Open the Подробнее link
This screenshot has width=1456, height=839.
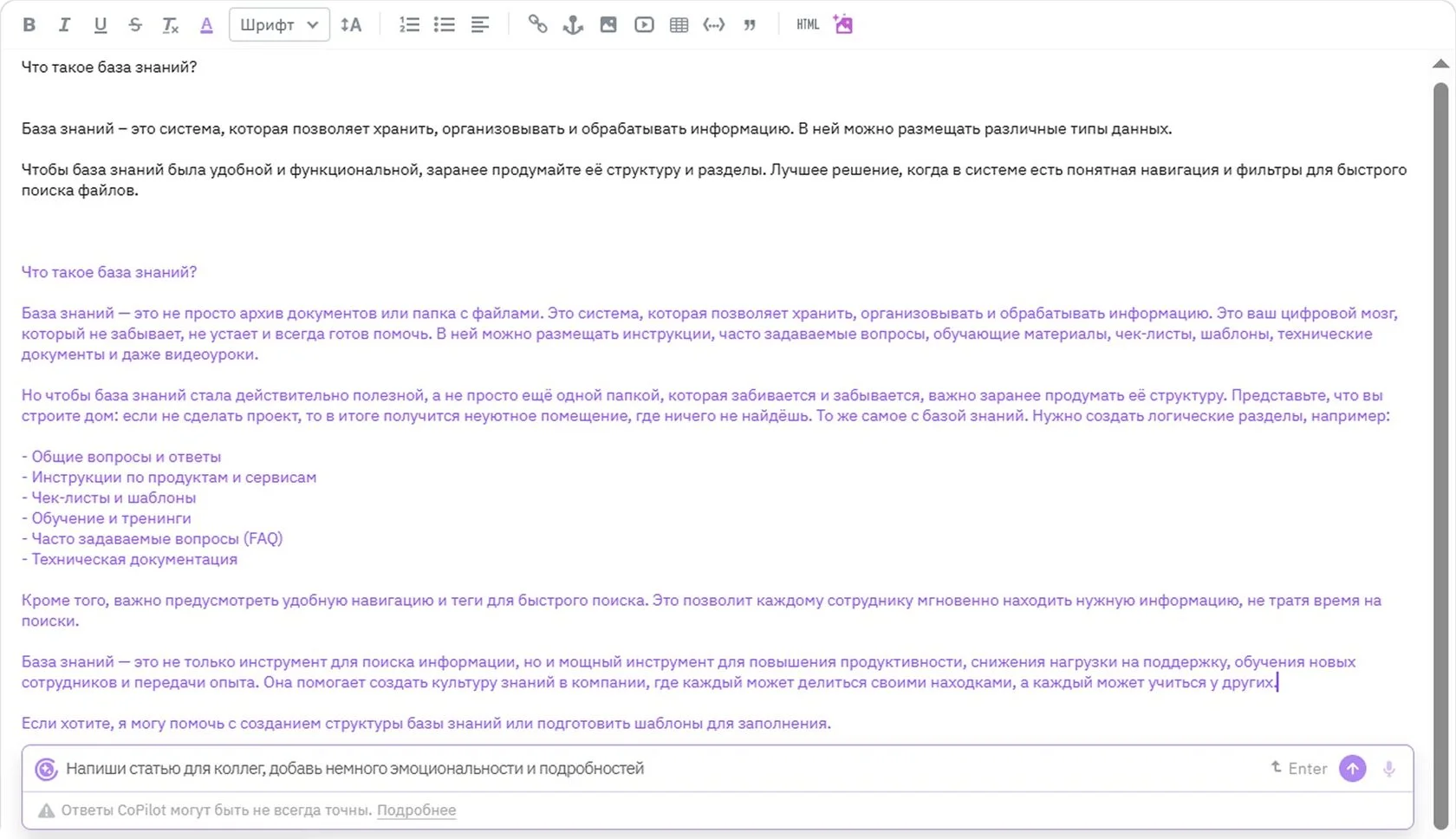pyautogui.click(x=417, y=810)
